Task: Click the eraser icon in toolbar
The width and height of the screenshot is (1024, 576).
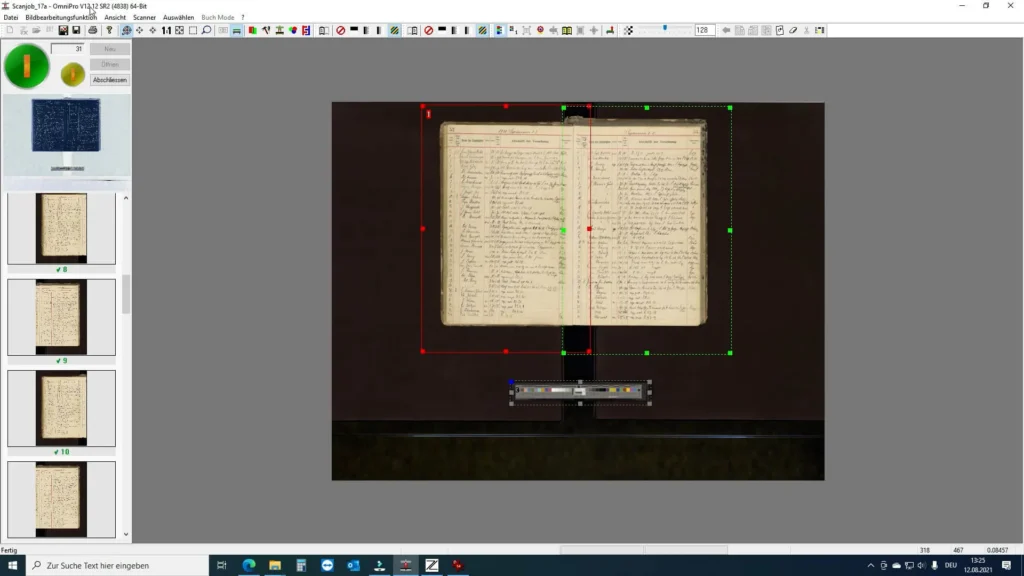Action: pyautogui.click(x=793, y=31)
